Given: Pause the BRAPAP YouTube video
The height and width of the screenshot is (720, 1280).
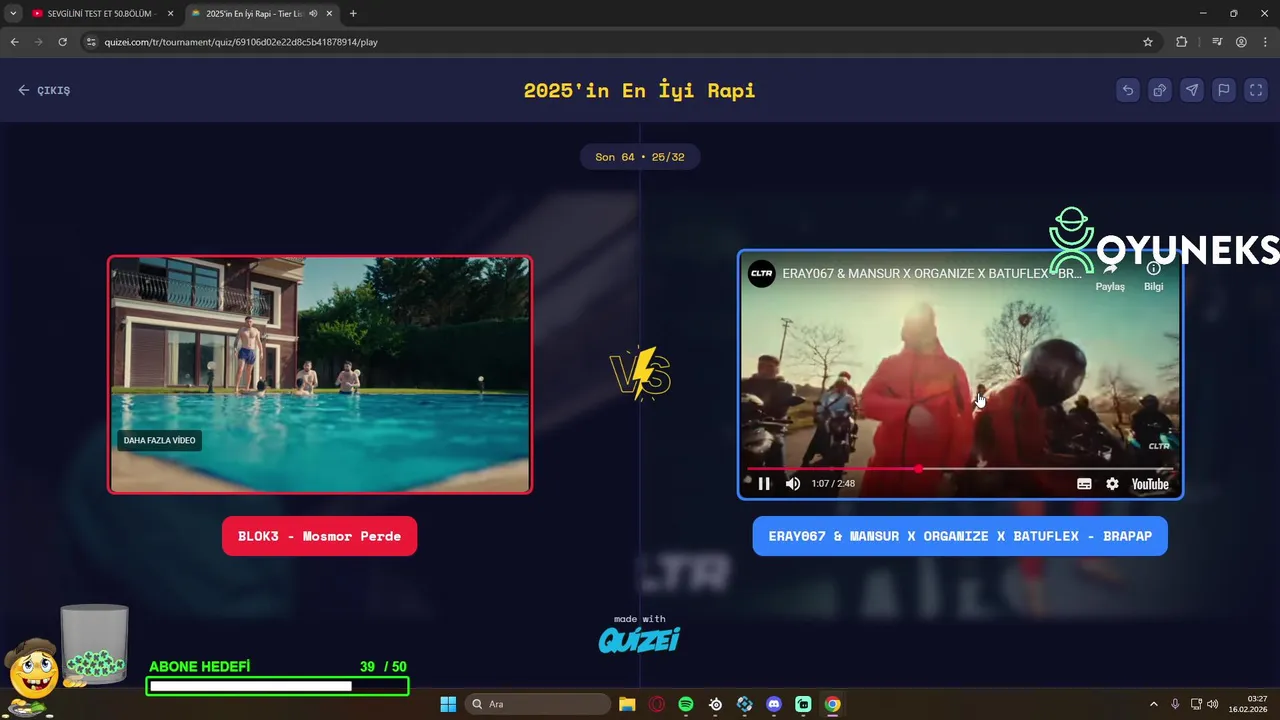Looking at the screenshot, I should pyautogui.click(x=764, y=484).
